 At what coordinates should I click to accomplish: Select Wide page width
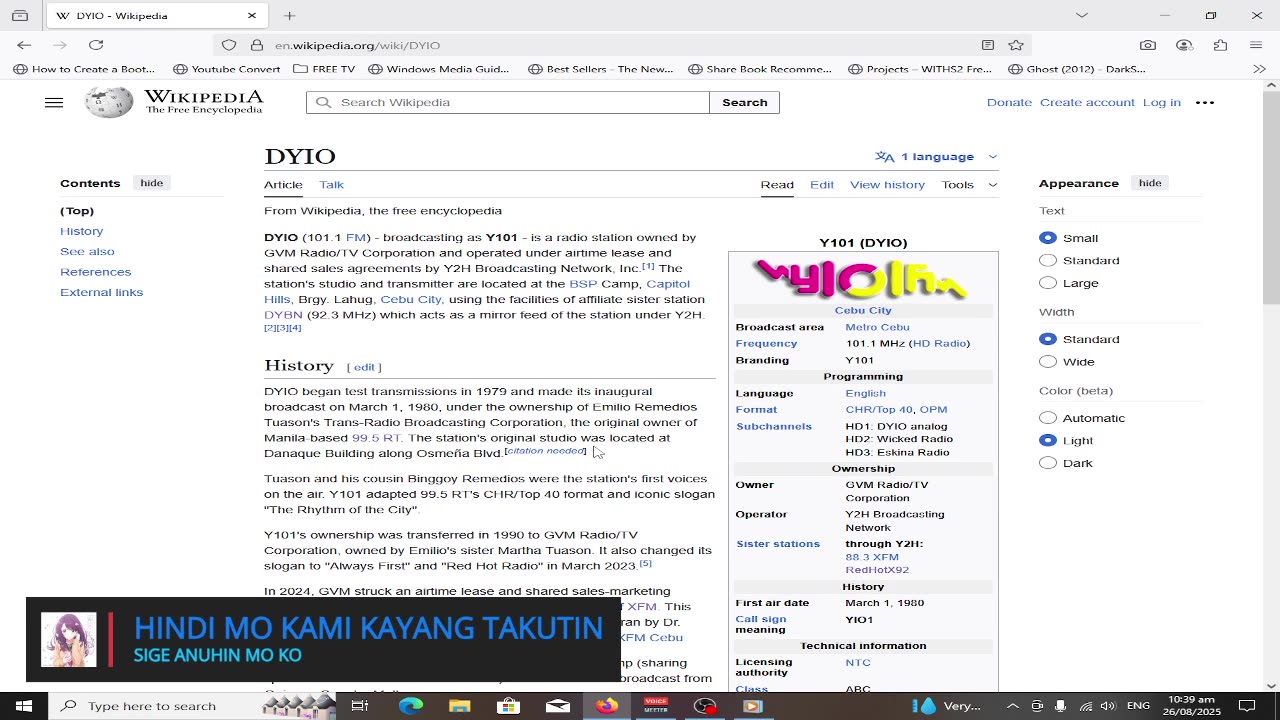click(x=1048, y=361)
